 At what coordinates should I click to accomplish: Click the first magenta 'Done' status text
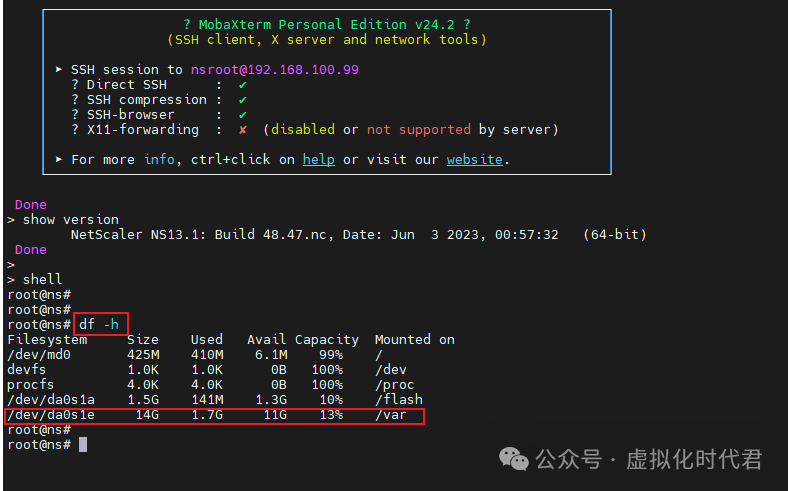(31, 205)
